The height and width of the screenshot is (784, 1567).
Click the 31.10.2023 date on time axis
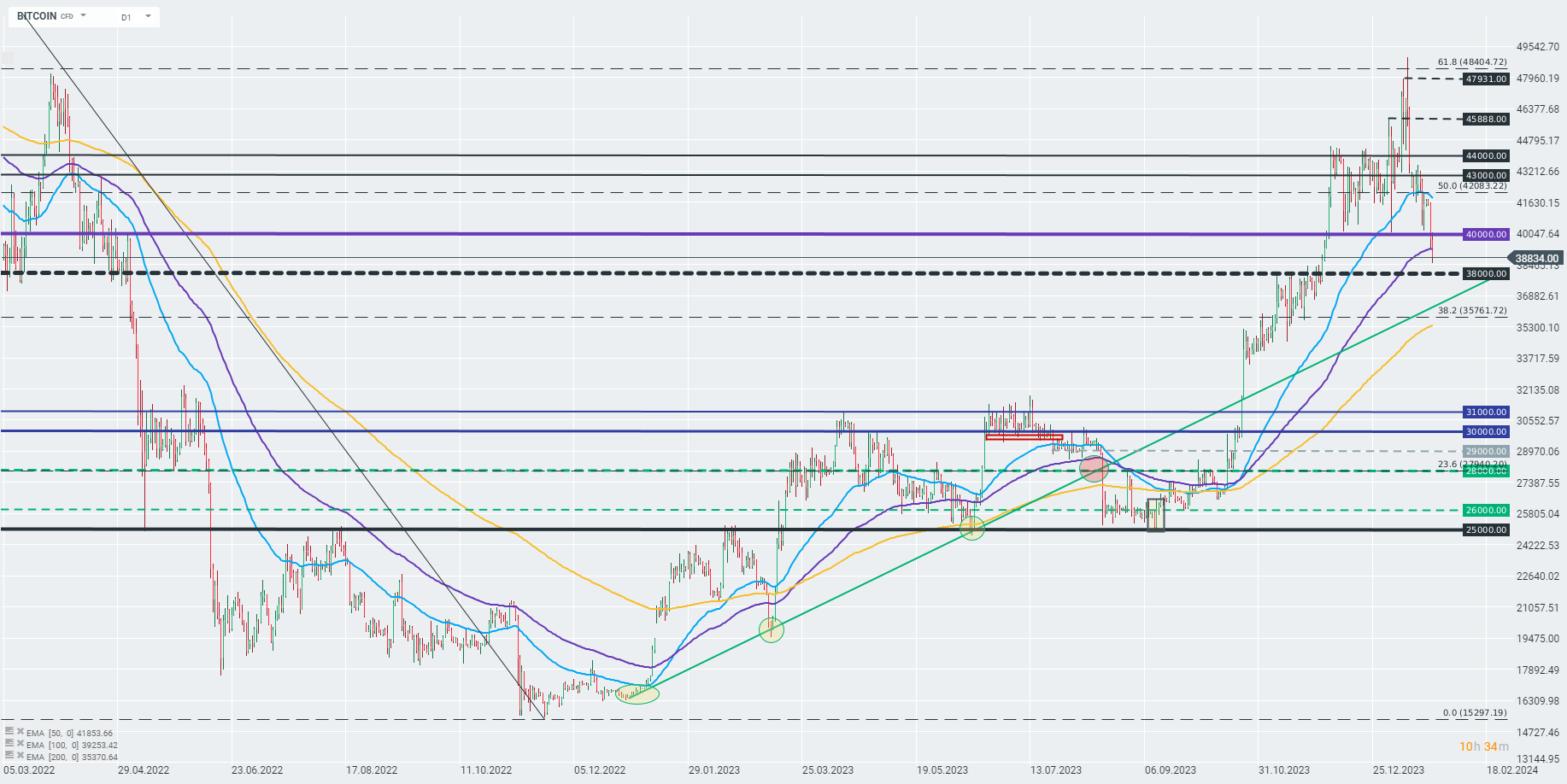pyautogui.click(x=1284, y=769)
